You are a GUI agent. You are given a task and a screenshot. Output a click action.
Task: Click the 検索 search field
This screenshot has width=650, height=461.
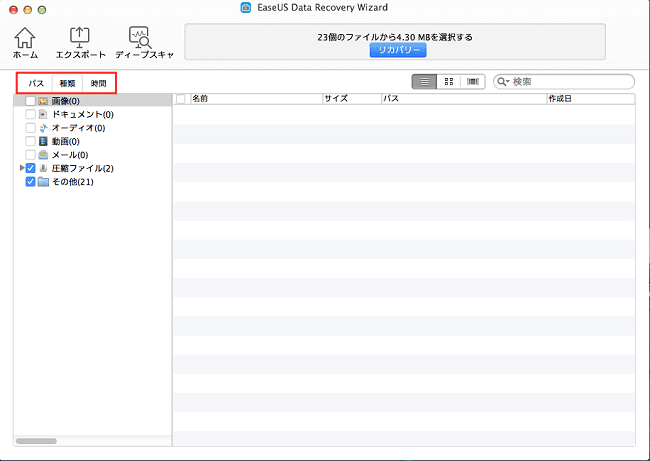(564, 82)
